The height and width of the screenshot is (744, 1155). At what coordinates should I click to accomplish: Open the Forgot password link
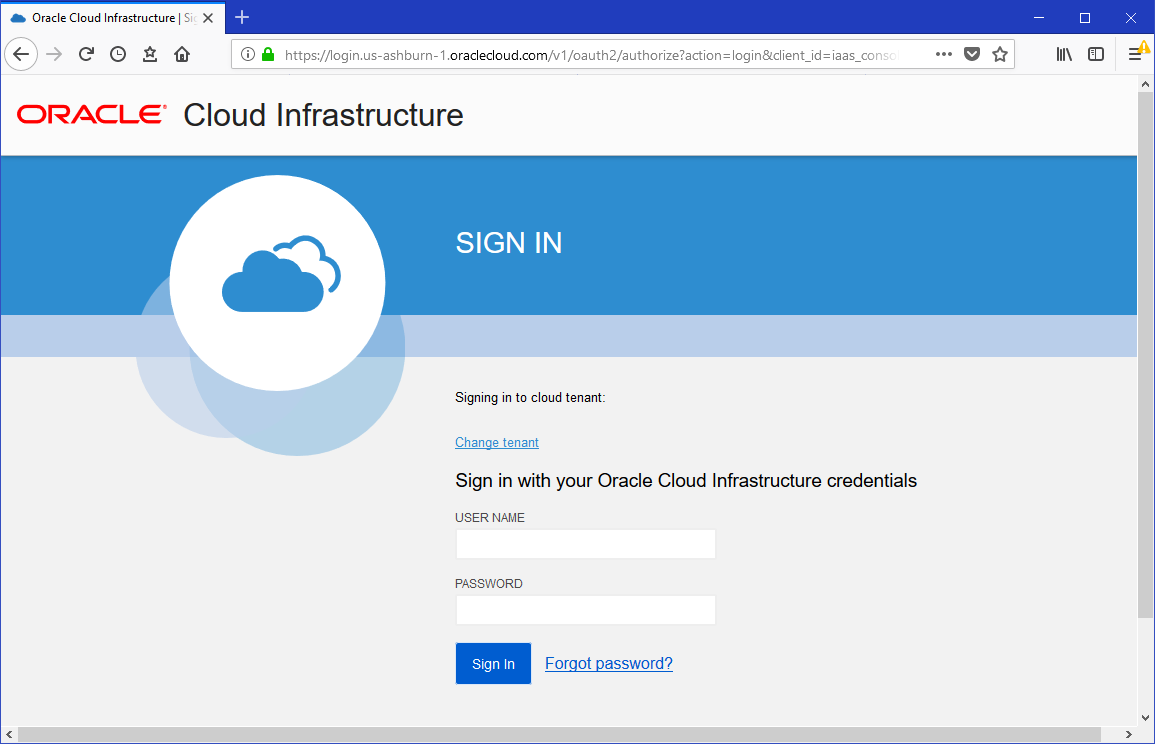click(x=609, y=664)
